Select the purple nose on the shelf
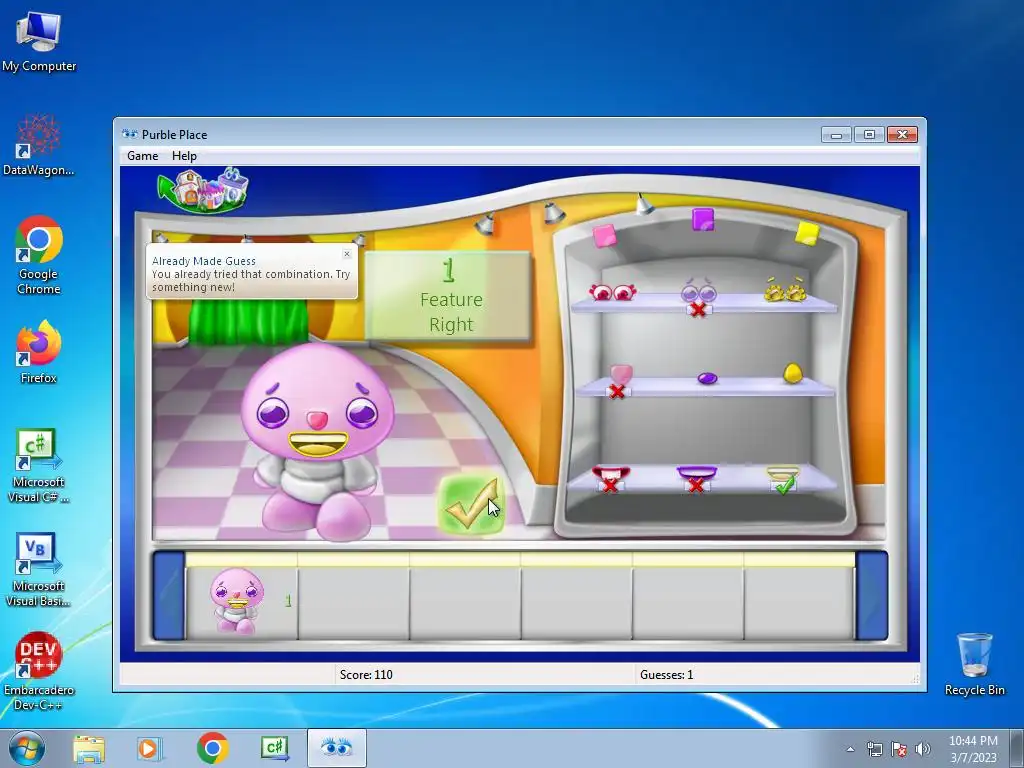 pos(707,378)
